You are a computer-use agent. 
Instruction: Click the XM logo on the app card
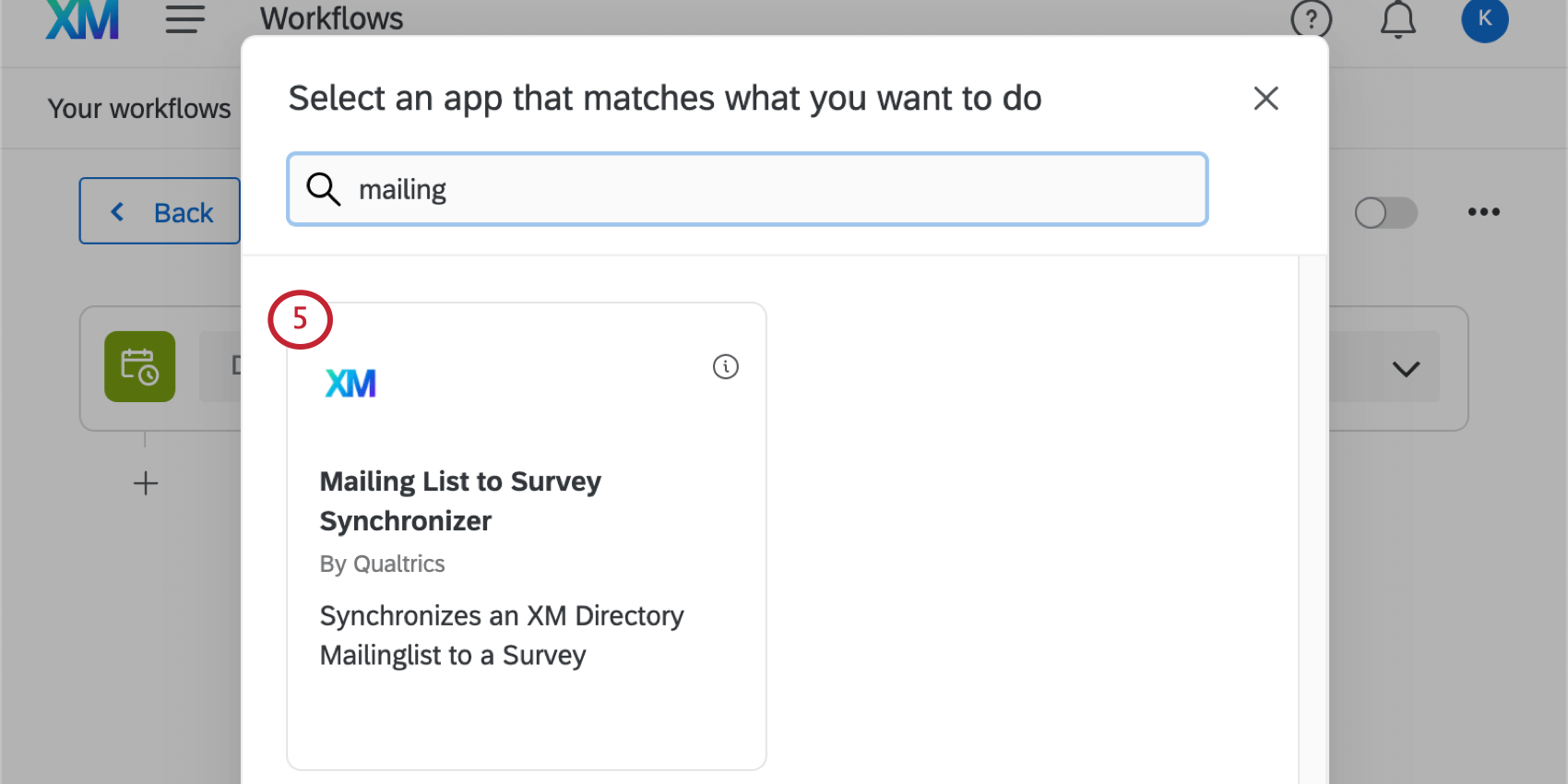(350, 384)
